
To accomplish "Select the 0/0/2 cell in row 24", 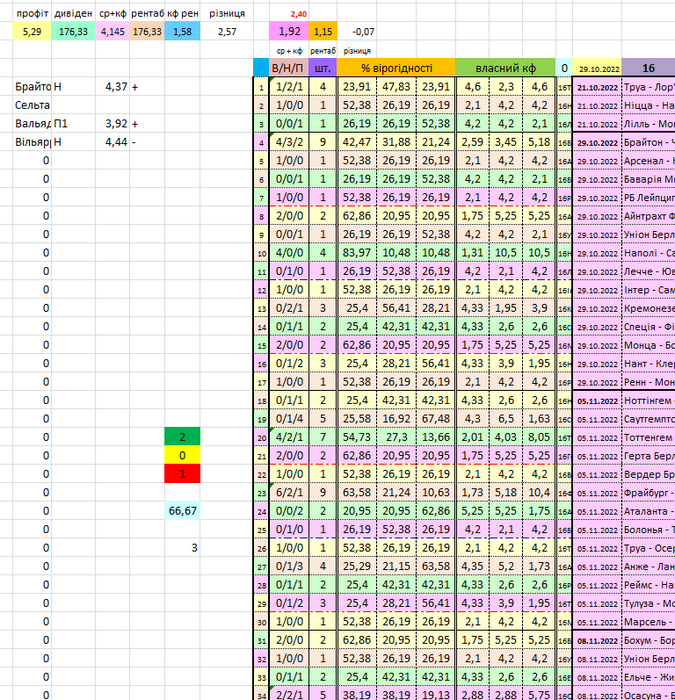I will point(289,511).
